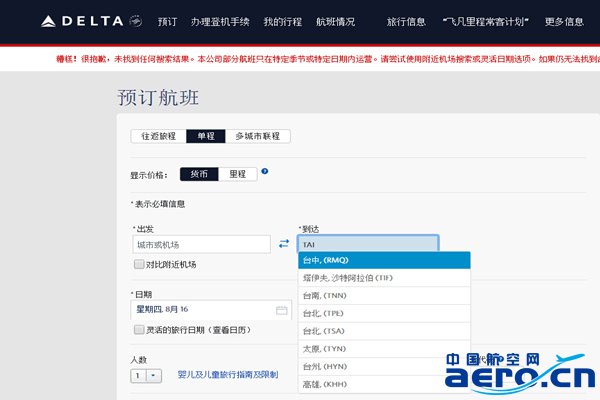This screenshot has height=400, width=600.
Task: Choose 台州, (HYN) from the suggestions
Action: 384,366
